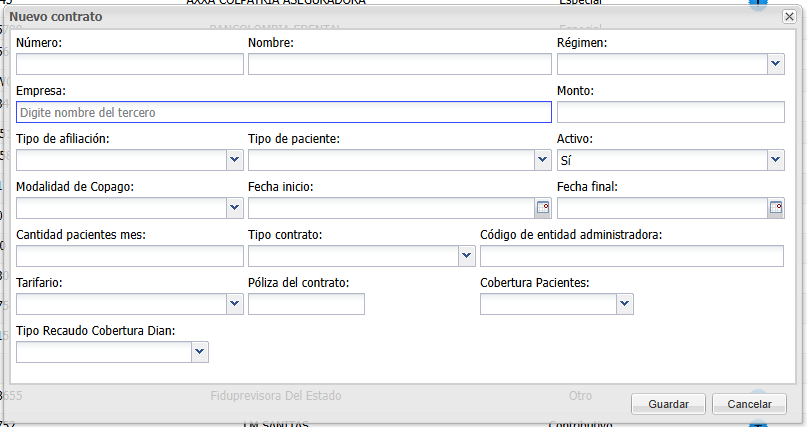Click the Guardar button
The height and width of the screenshot is (427, 807).
pos(669,404)
